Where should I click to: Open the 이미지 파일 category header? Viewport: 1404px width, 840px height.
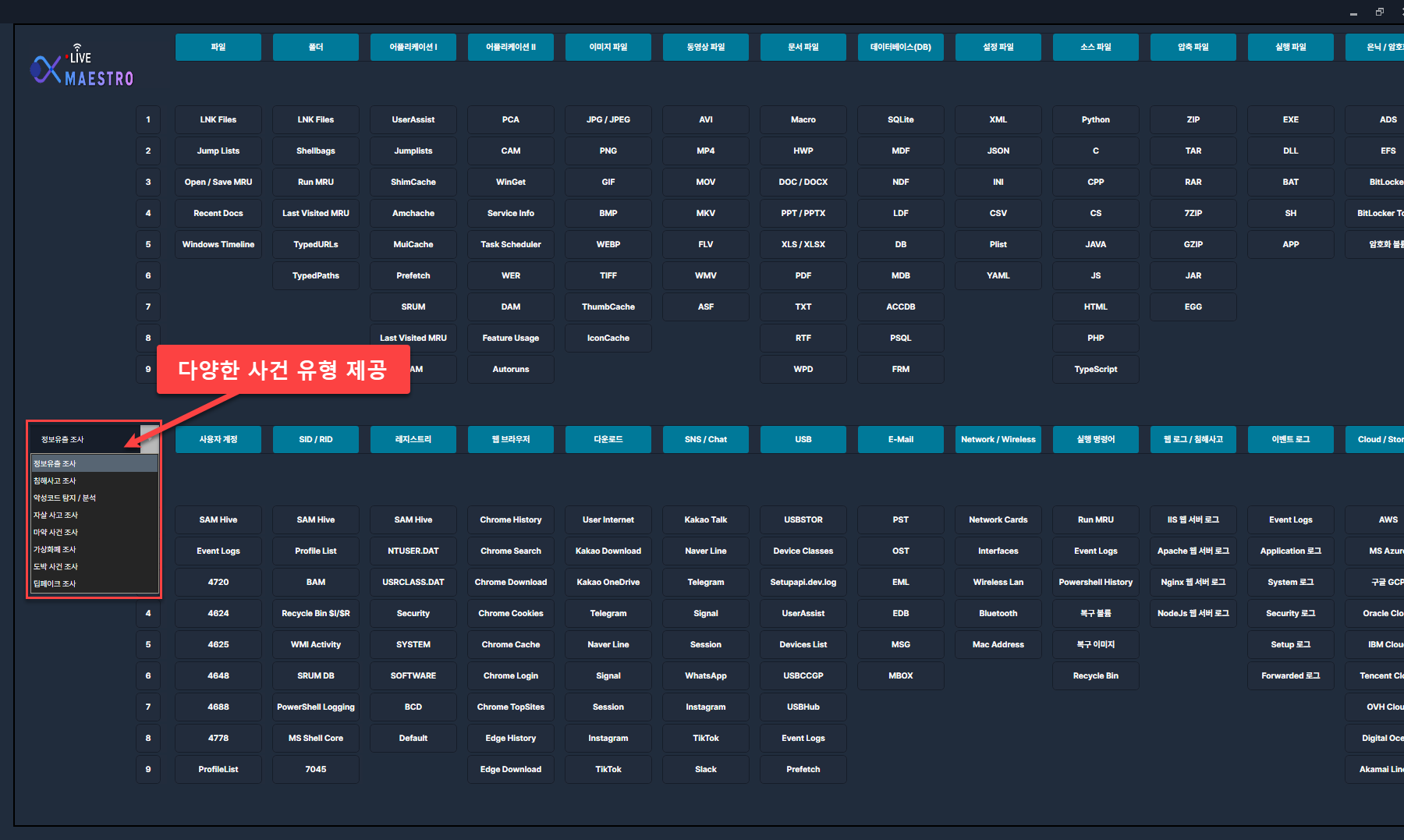[608, 47]
